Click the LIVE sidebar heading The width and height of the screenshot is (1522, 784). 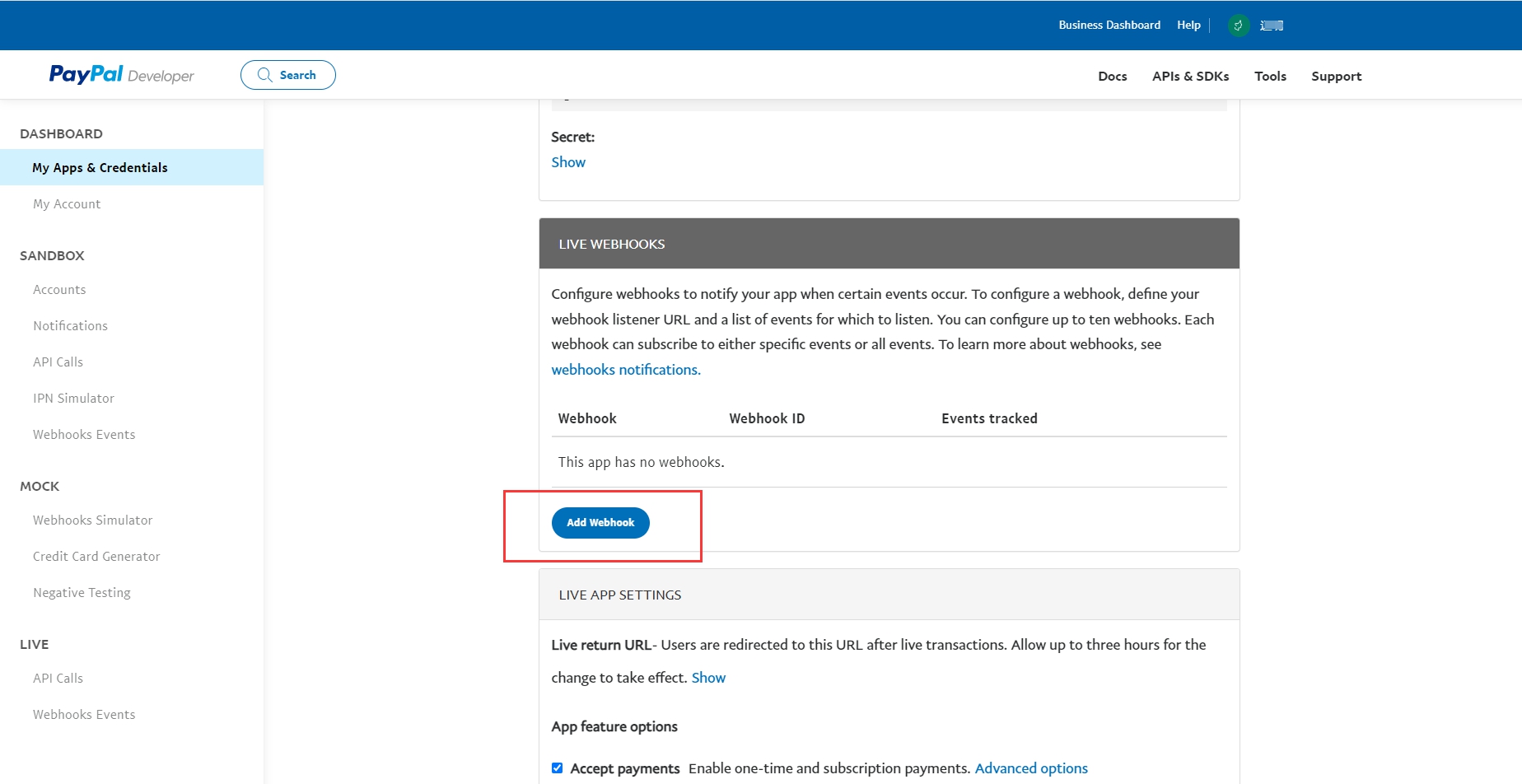click(34, 644)
